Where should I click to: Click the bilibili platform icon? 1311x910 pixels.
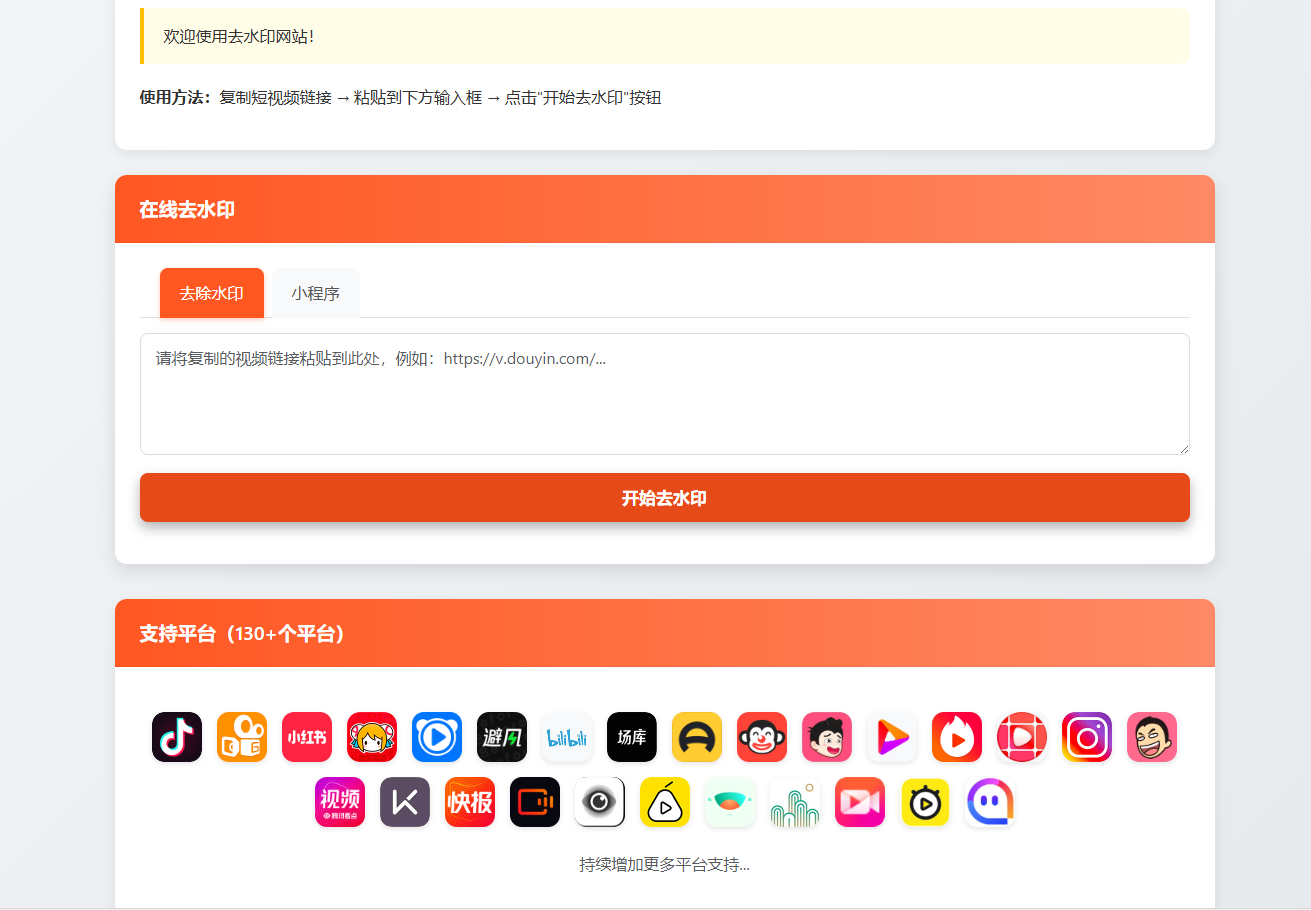pos(567,737)
